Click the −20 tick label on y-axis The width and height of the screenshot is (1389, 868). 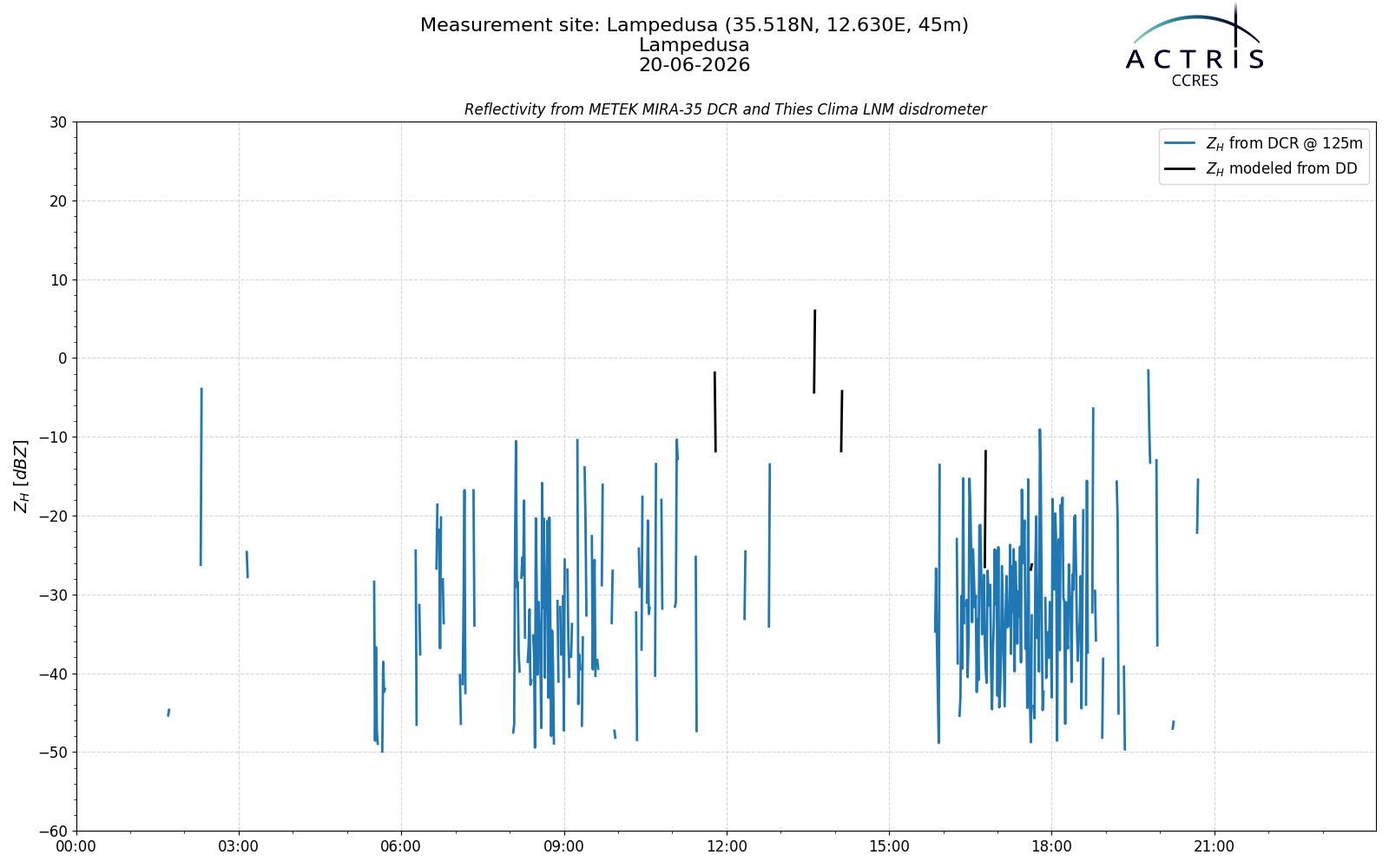pyautogui.click(x=52, y=516)
